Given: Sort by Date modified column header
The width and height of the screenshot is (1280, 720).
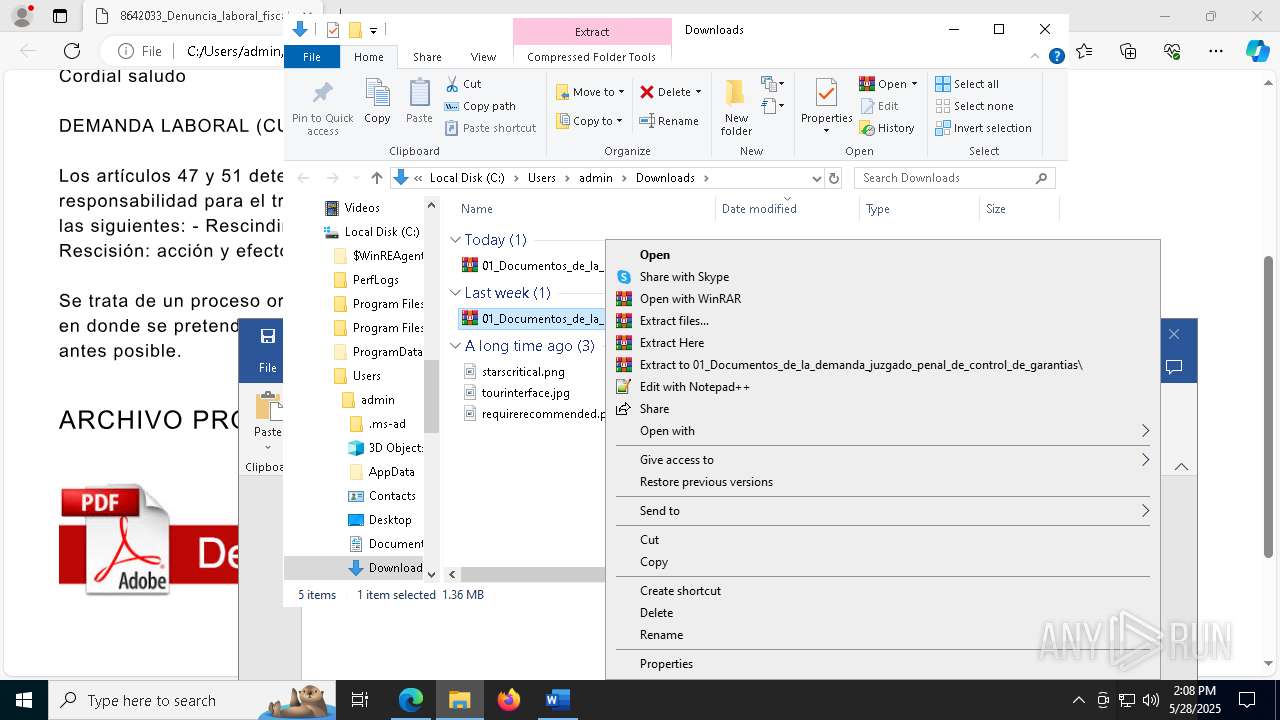Looking at the screenshot, I should [759, 209].
